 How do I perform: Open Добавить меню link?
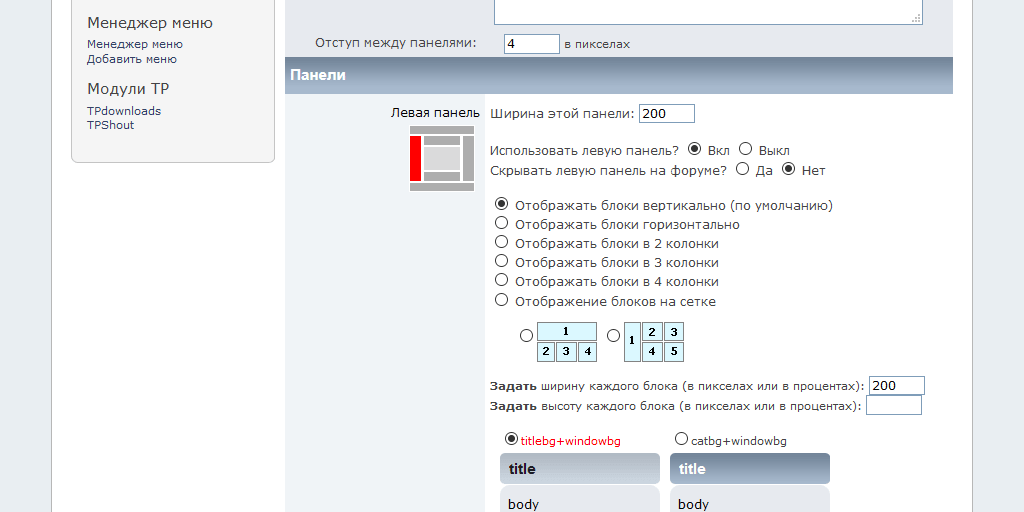pyautogui.click(x=131, y=59)
